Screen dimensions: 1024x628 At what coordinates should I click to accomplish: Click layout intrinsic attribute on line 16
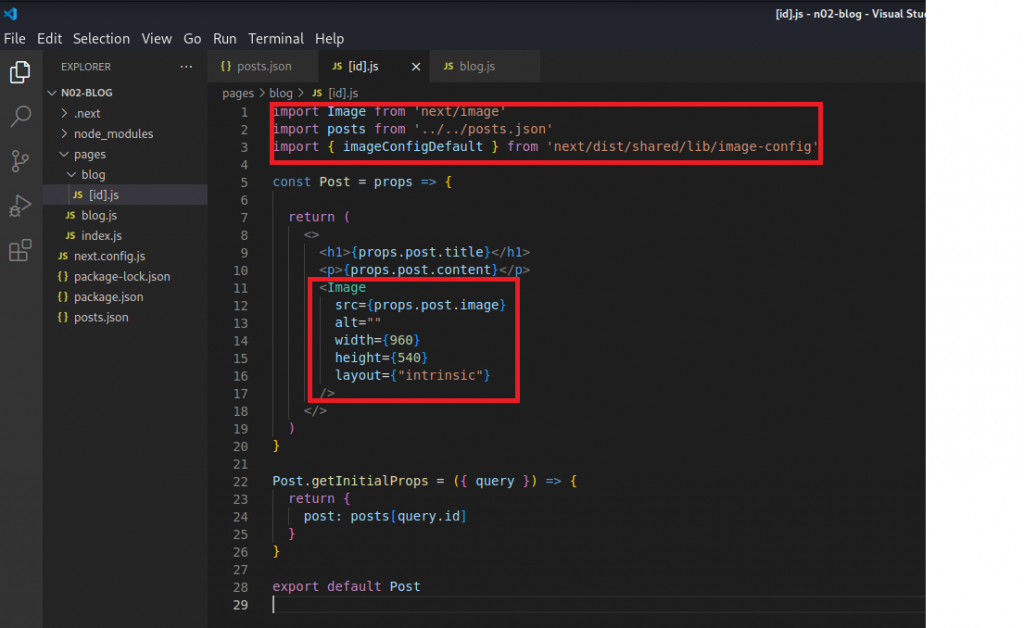pyautogui.click(x=412, y=375)
